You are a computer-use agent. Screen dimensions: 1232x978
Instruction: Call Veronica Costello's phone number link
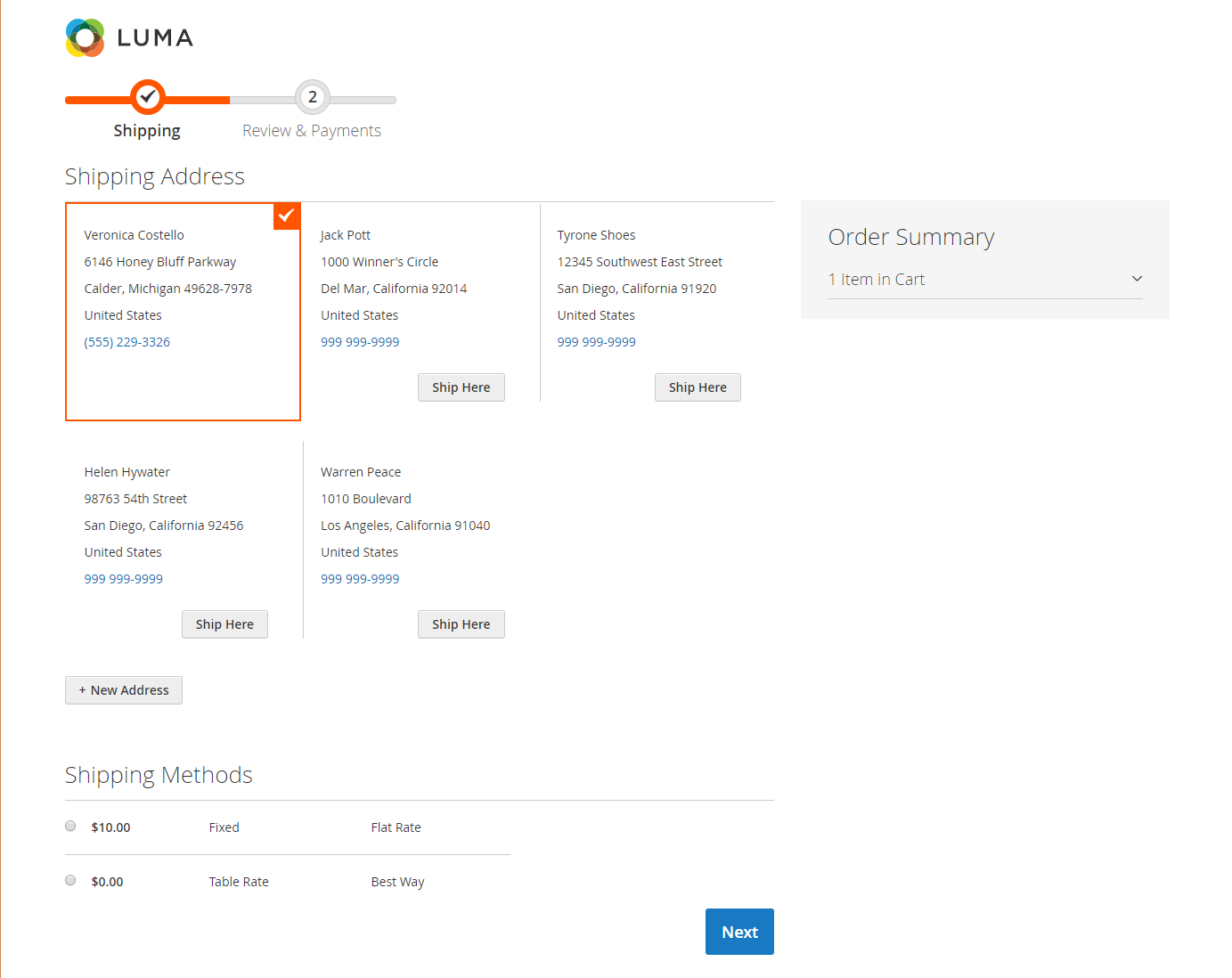(x=127, y=342)
